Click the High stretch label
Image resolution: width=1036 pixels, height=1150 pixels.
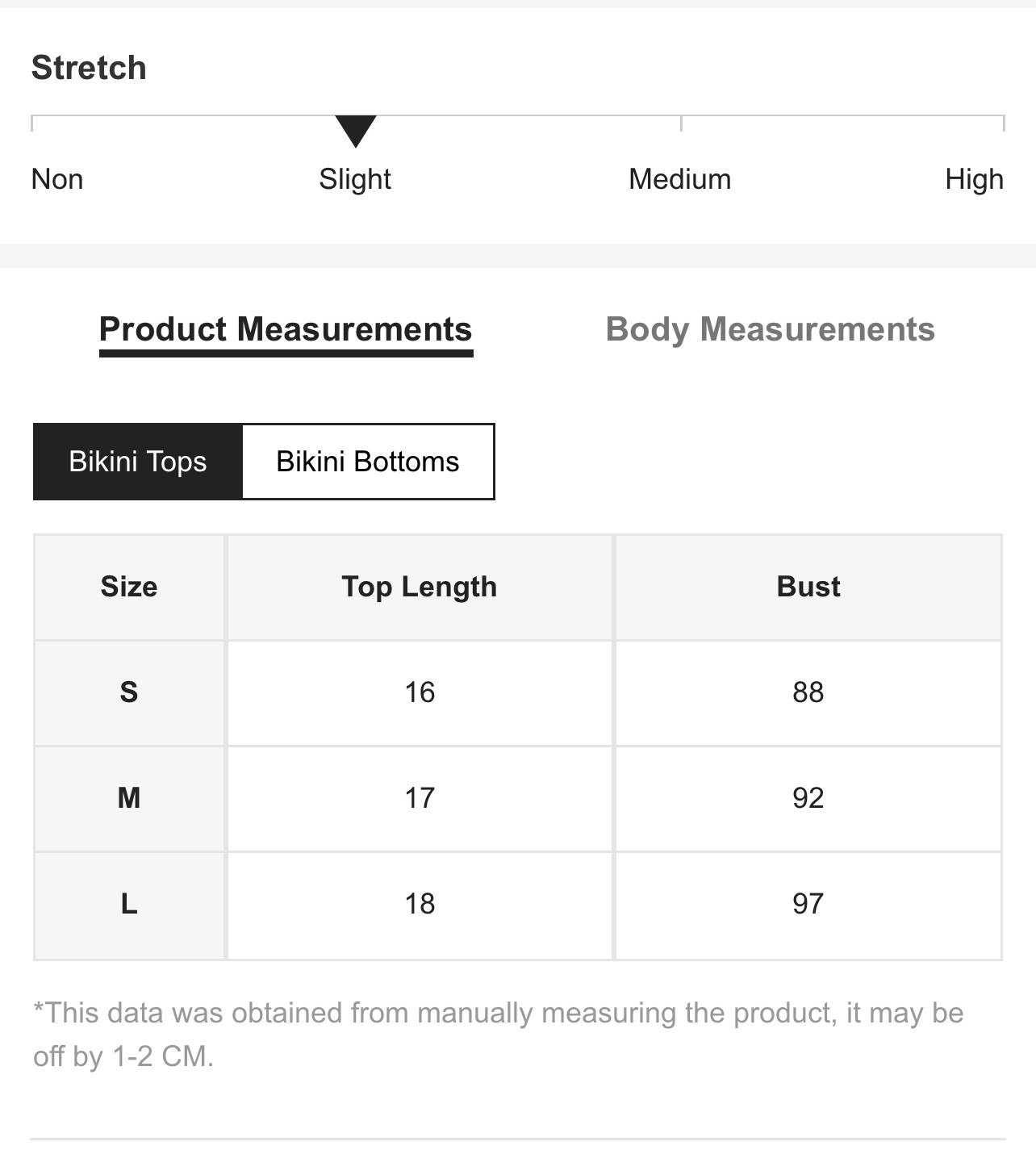point(975,179)
